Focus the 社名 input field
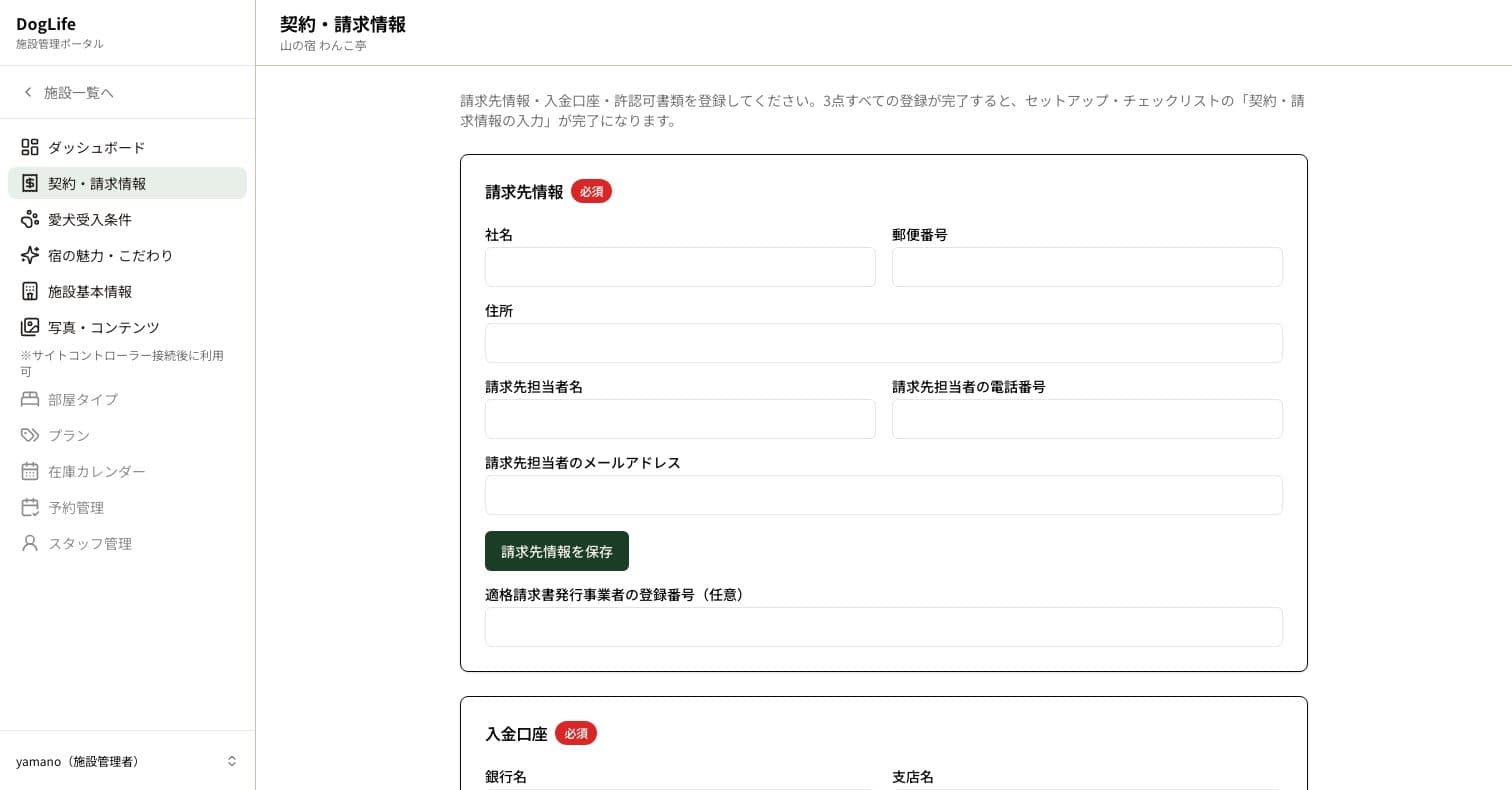 (680, 267)
